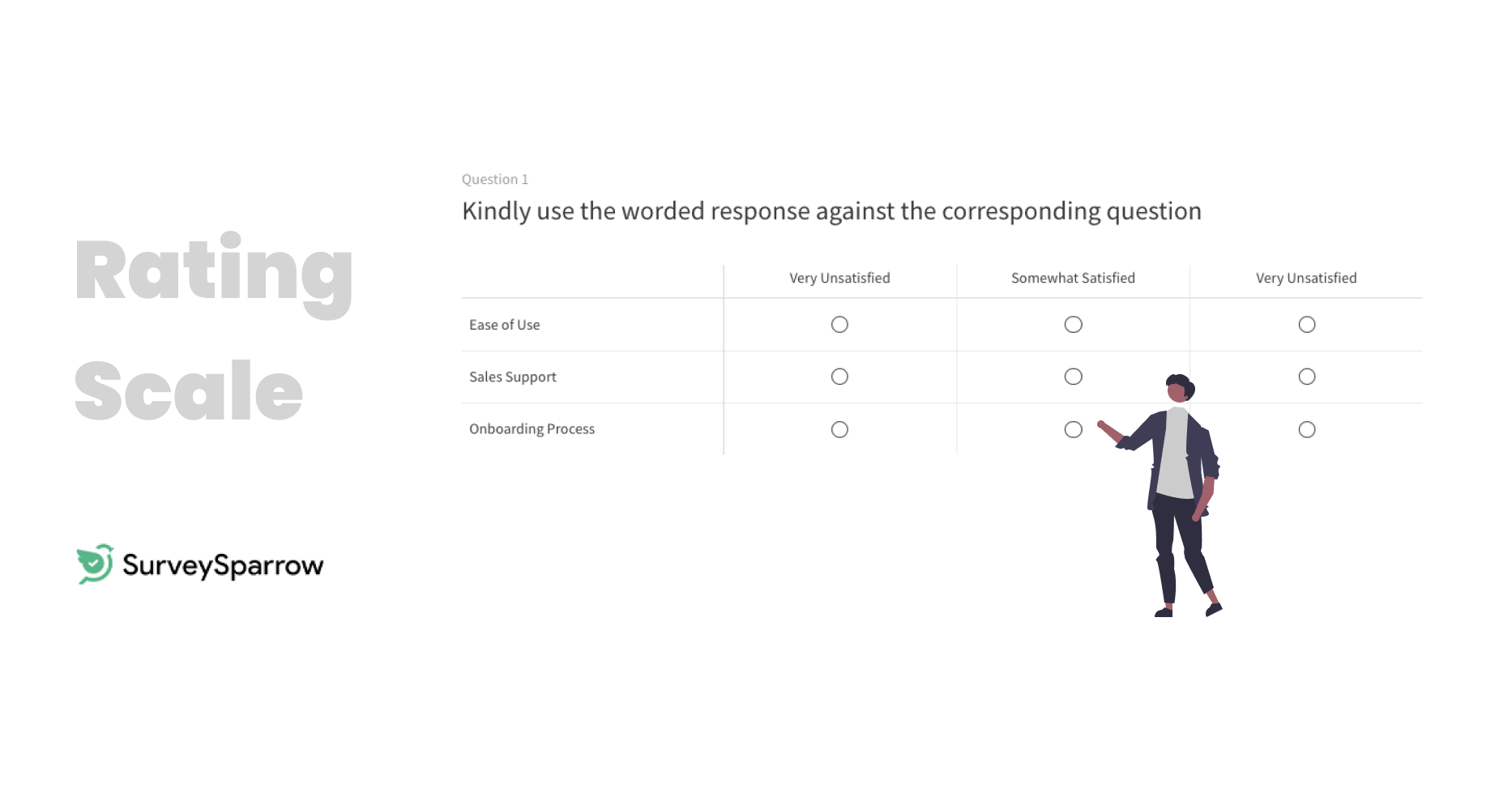Click the standing person illustration
The image size is (1512, 805).
(1175, 494)
